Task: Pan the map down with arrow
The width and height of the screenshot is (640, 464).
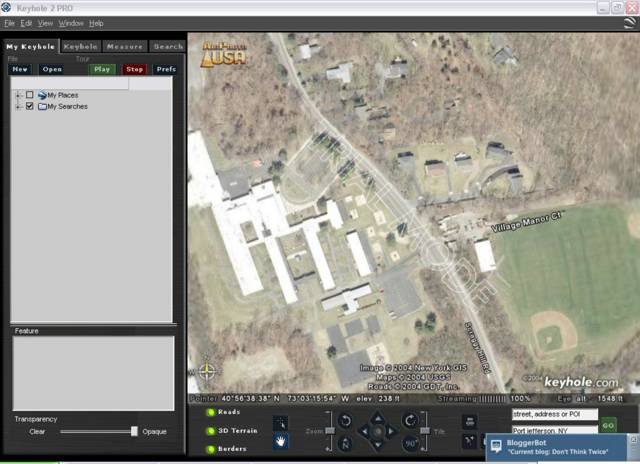Action: click(378, 444)
